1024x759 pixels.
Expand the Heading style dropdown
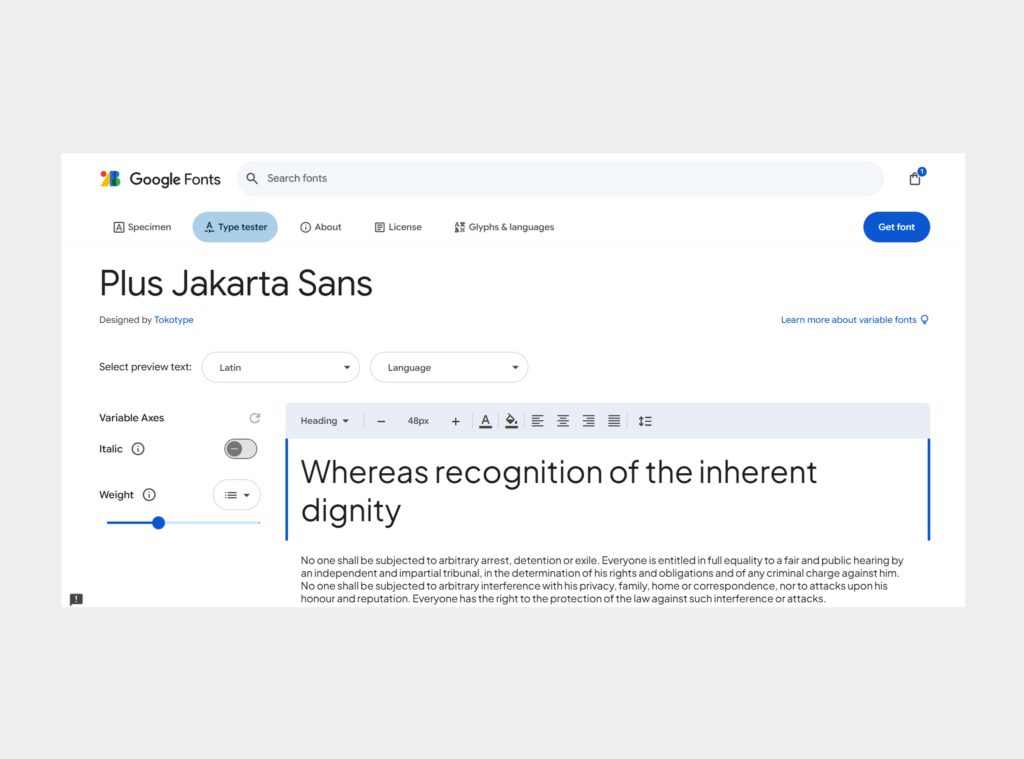325,421
